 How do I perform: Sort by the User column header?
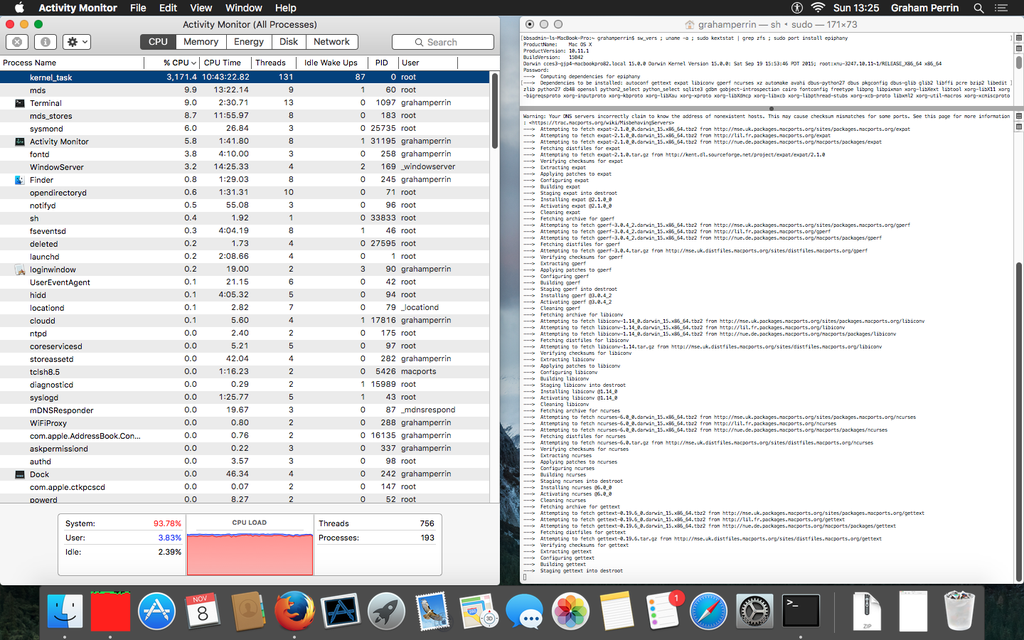pyautogui.click(x=427, y=63)
